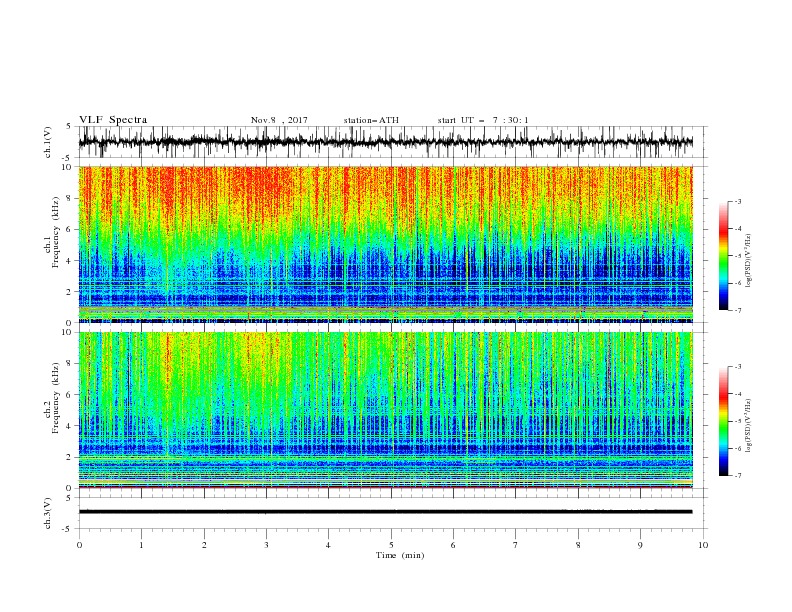
Task: Select the ch.2 "Frequency (kHz)" axis label
Action: [x=56, y=398]
